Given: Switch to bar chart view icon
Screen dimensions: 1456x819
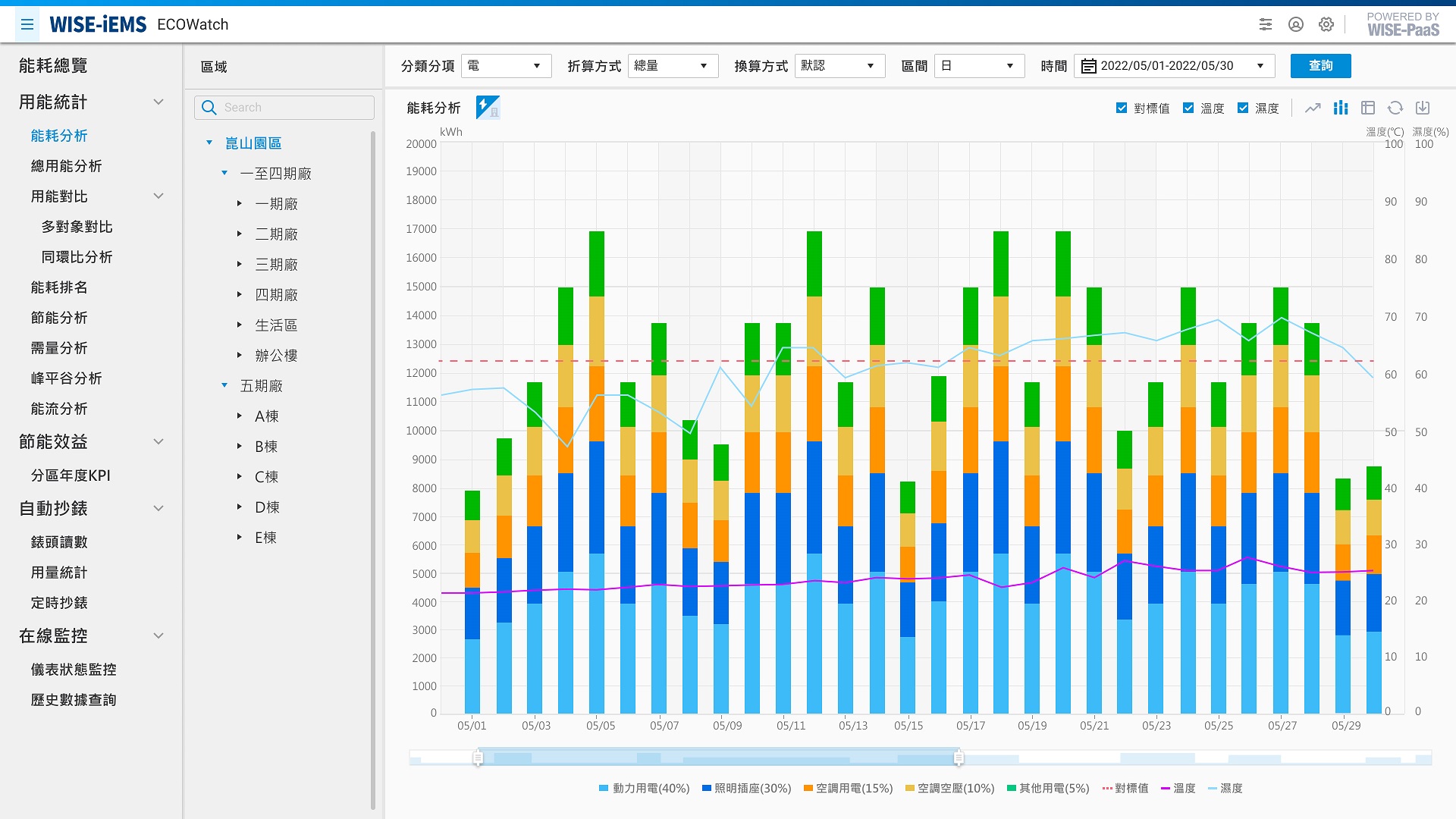Looking at the screenshot, I should tap(1341, 108).
